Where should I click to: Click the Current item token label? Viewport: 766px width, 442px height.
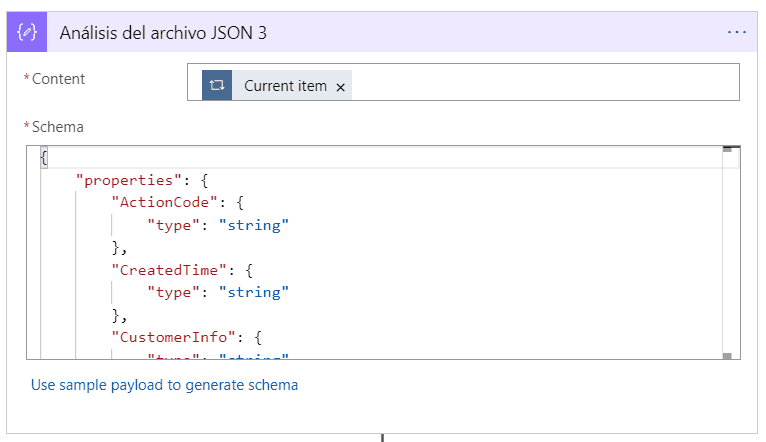(285, 86)
